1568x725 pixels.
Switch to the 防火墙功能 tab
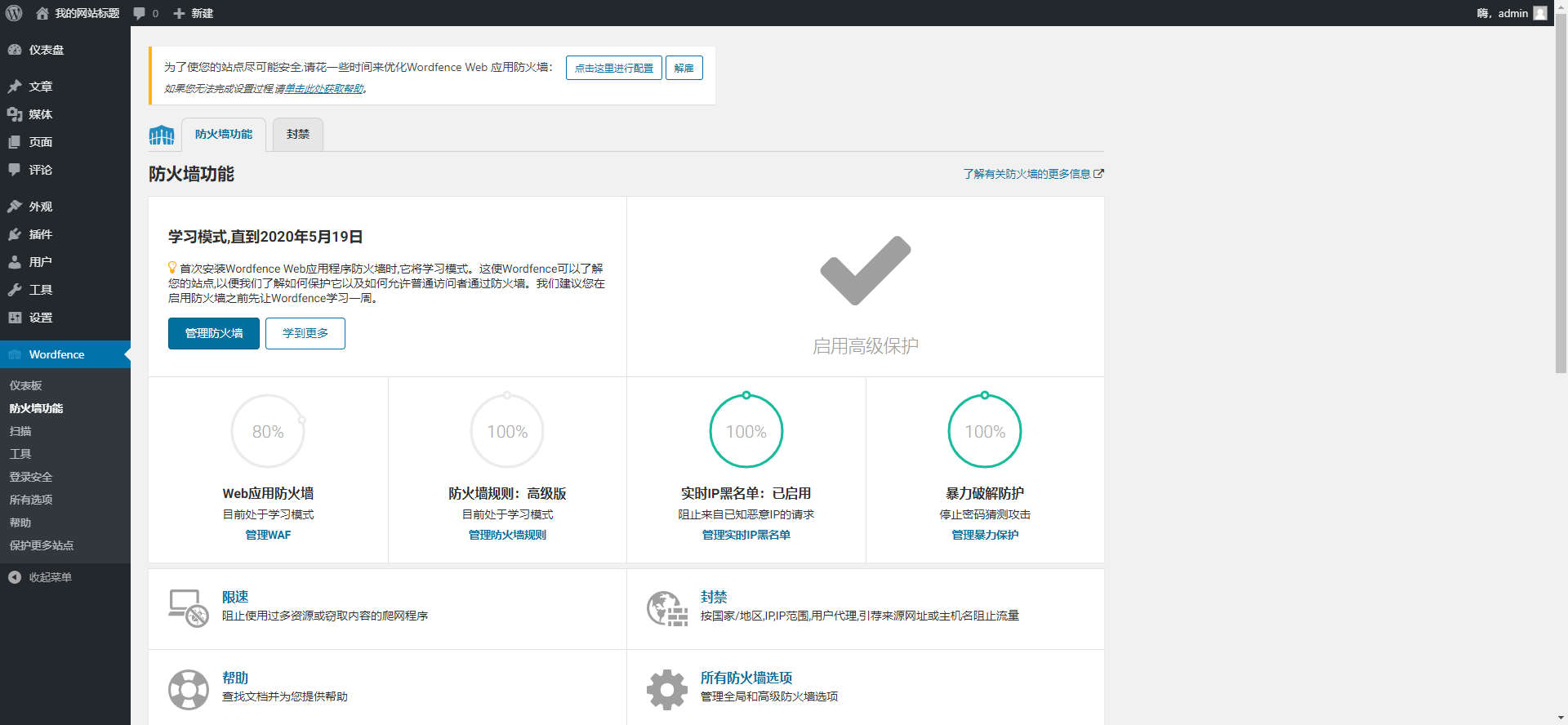[x=224, y=135]
